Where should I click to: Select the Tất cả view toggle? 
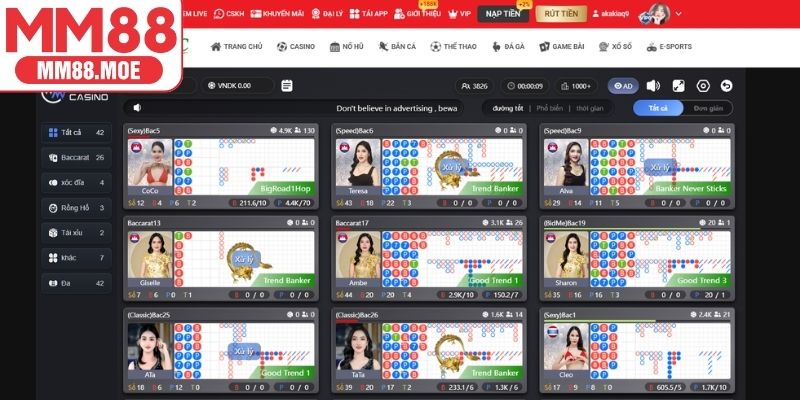point(659,108)
